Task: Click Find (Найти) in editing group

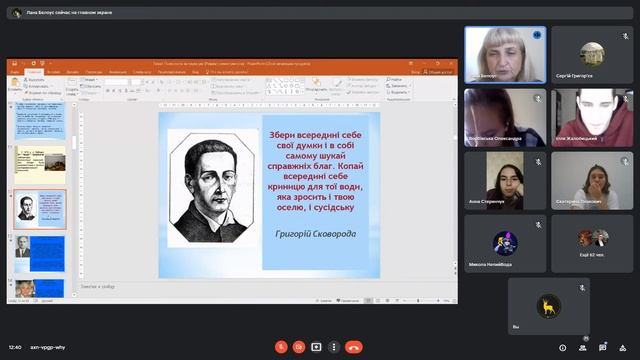Action: [x=394, y=80]
